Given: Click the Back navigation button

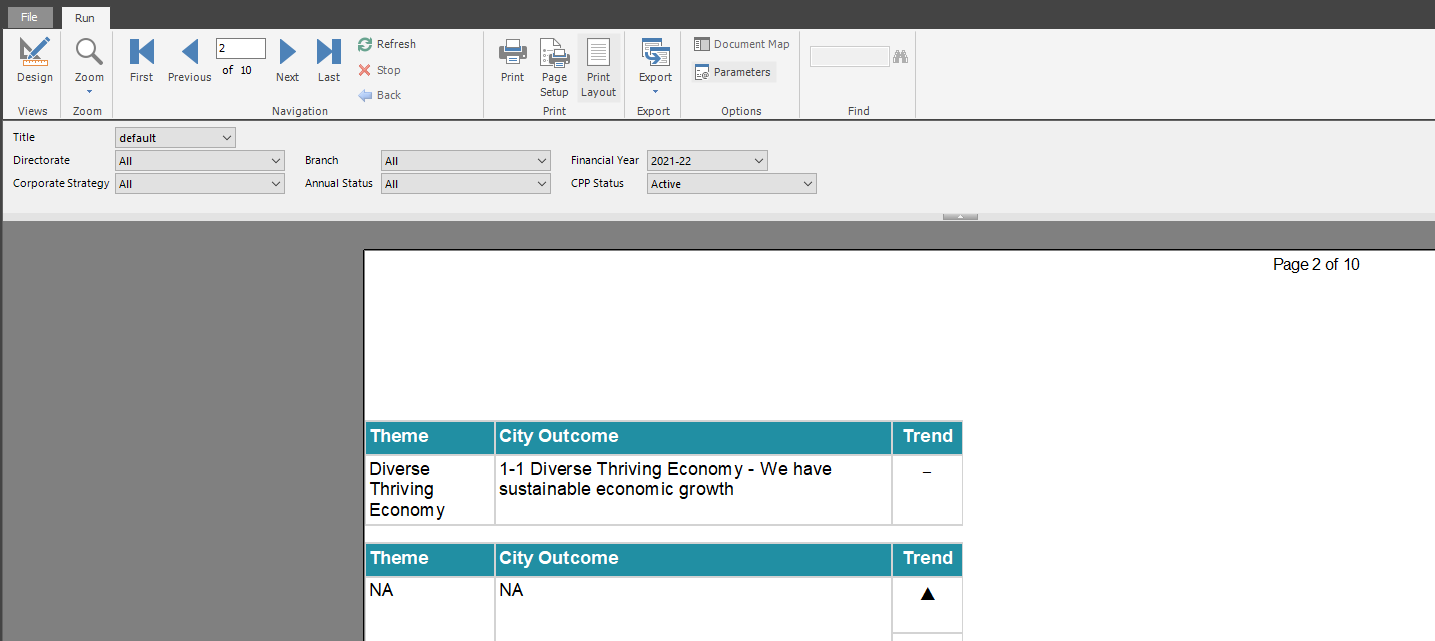Looking at the screenshot, I should click(380, 95).
